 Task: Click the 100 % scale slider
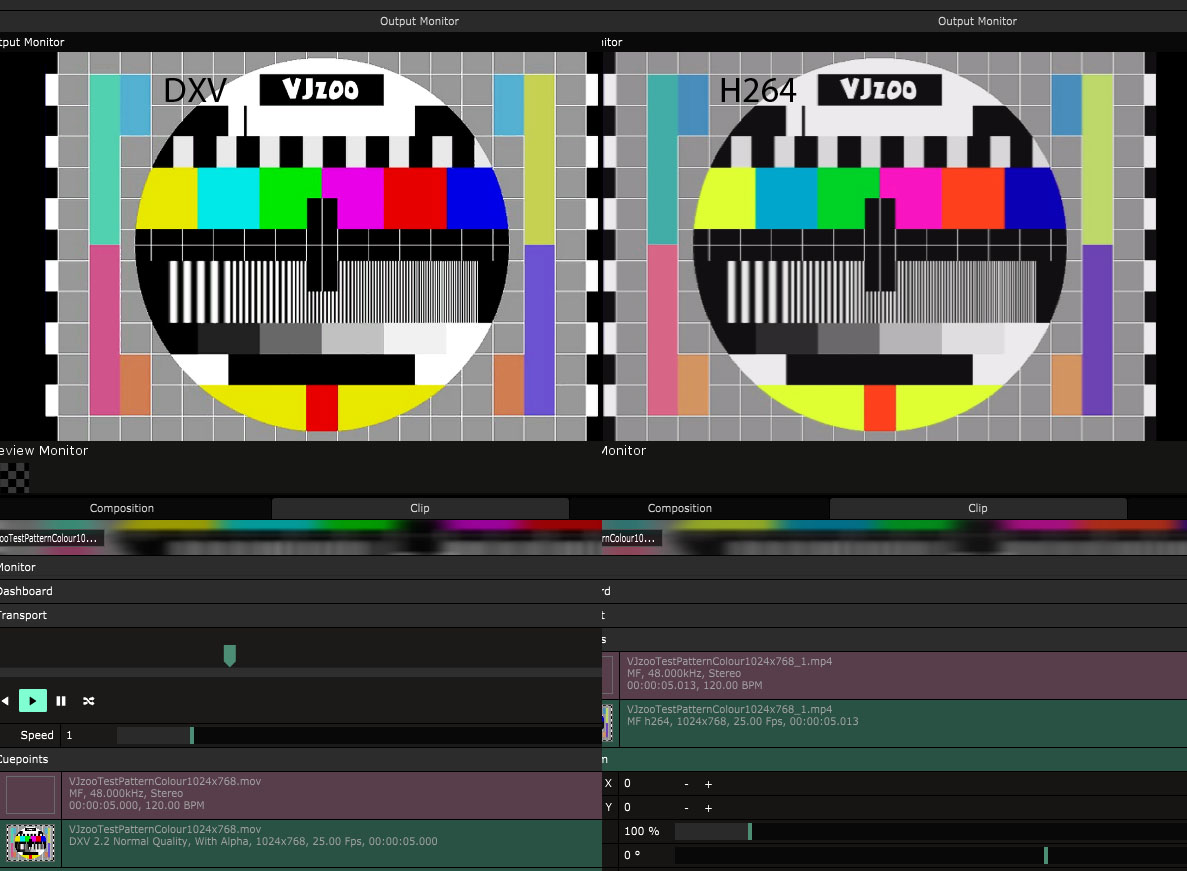[x=749, y=831]
